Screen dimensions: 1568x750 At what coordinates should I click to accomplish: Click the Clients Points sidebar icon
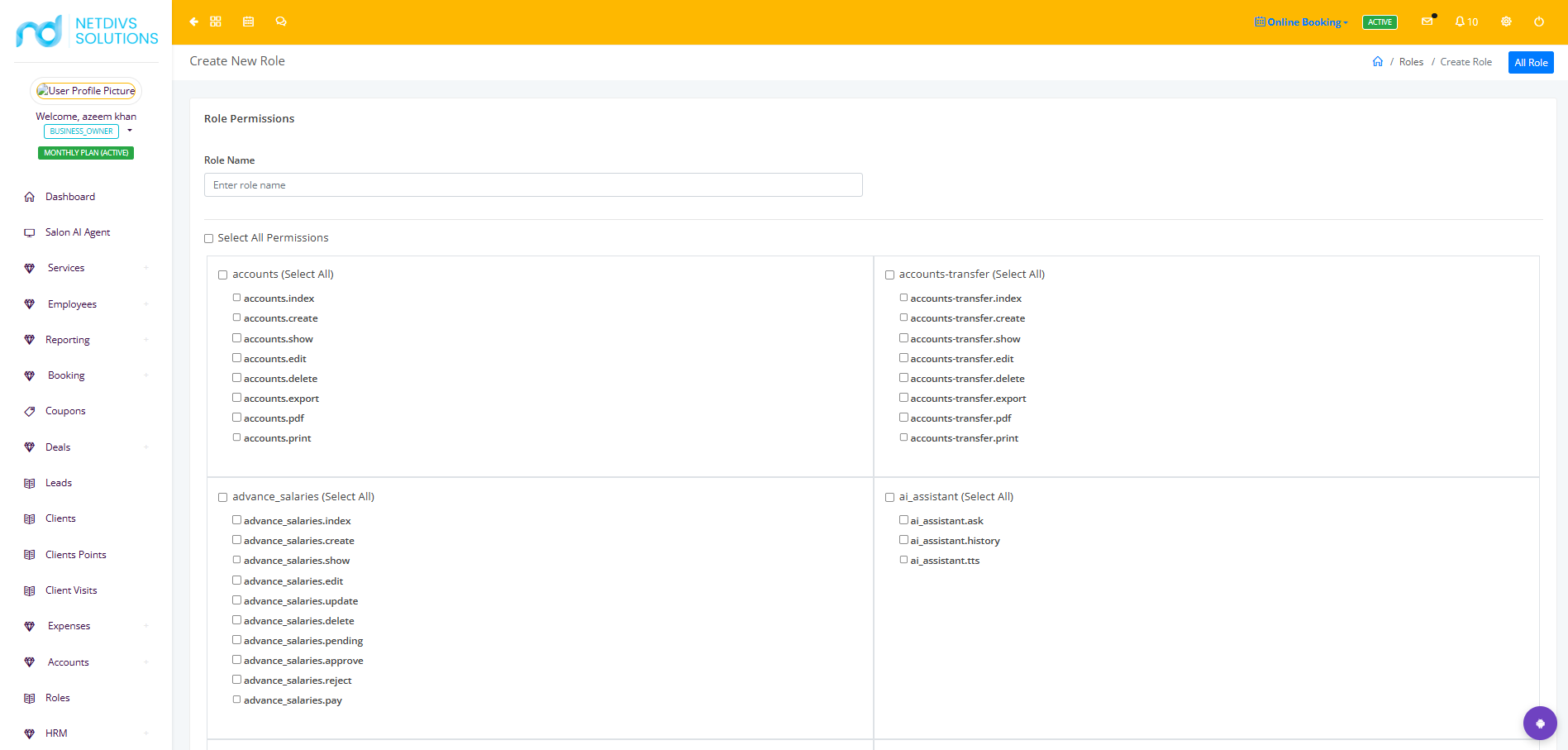coord(30,555)
